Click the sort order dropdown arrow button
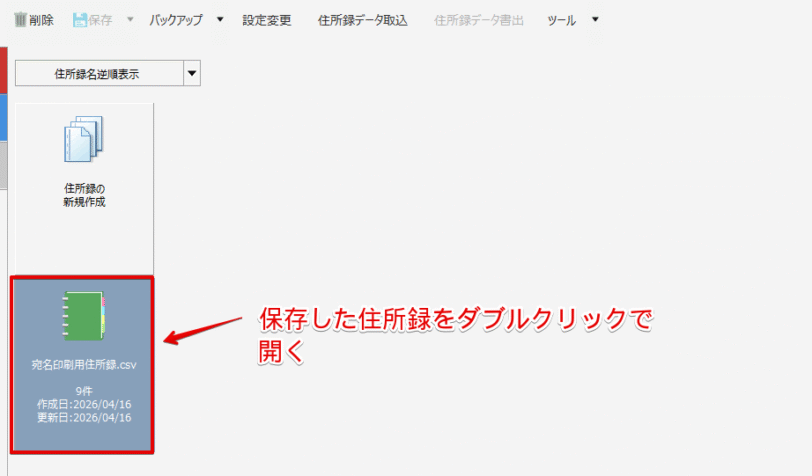812x476 pixels. pyautogui.click(x=192, y=74)
